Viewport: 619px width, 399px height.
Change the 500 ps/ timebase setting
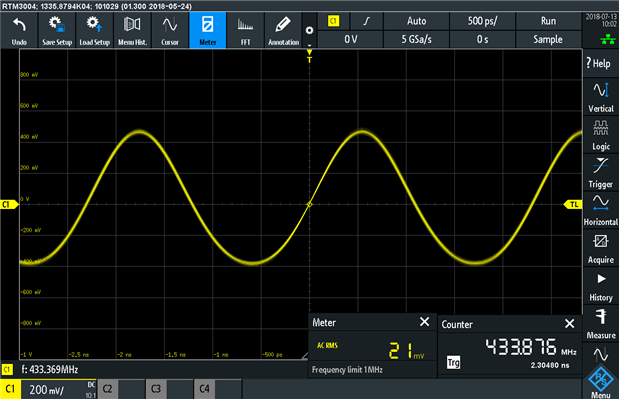pyautogui.click(x=482, y=21)
